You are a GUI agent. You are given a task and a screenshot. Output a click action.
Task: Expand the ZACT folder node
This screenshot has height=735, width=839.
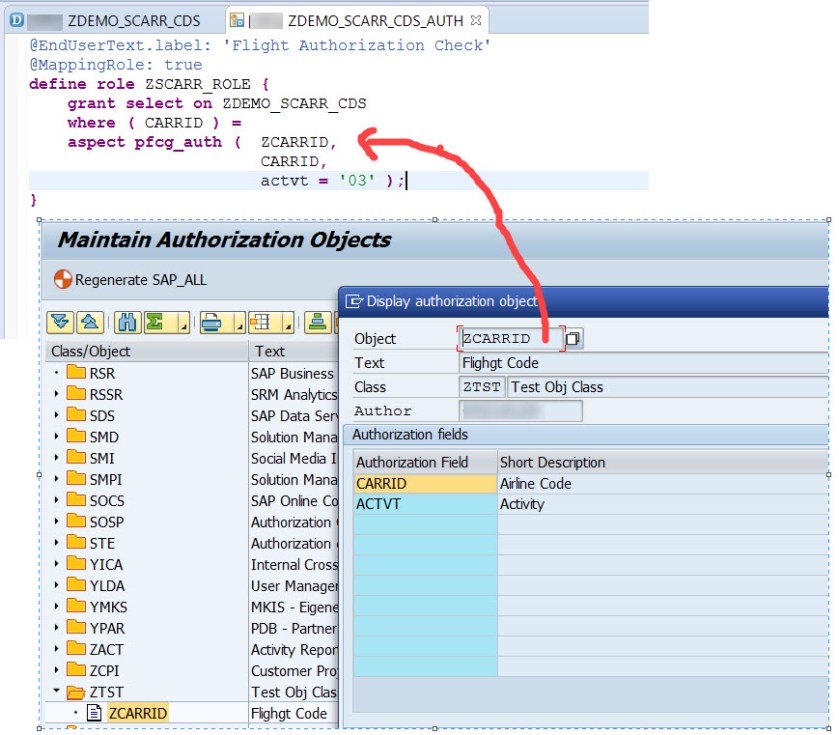(x=56, y=649)
